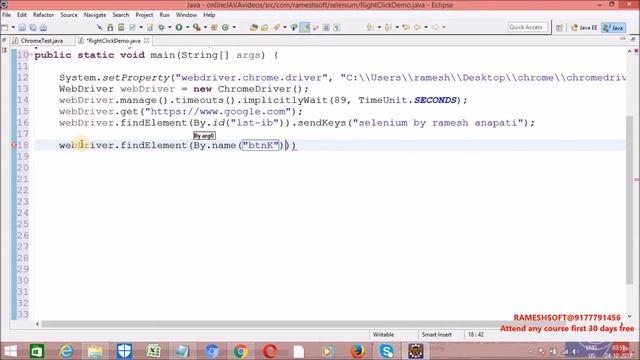640x360 pixels.
Task: Click the Open Task folder icon
Action: pyautogui.click(x=264, y=27)
